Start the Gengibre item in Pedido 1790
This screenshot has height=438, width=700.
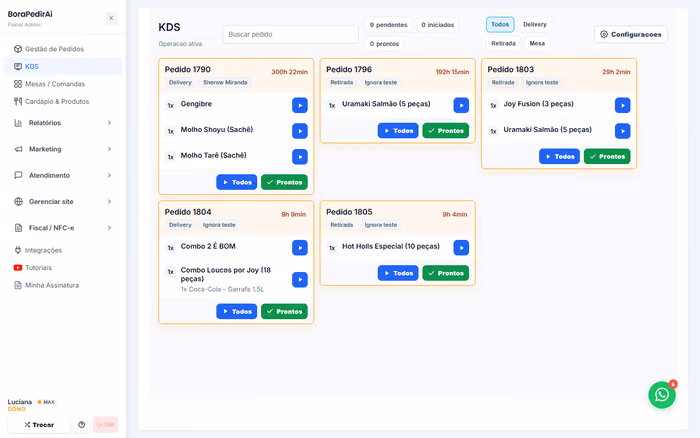tap(300, 105)
